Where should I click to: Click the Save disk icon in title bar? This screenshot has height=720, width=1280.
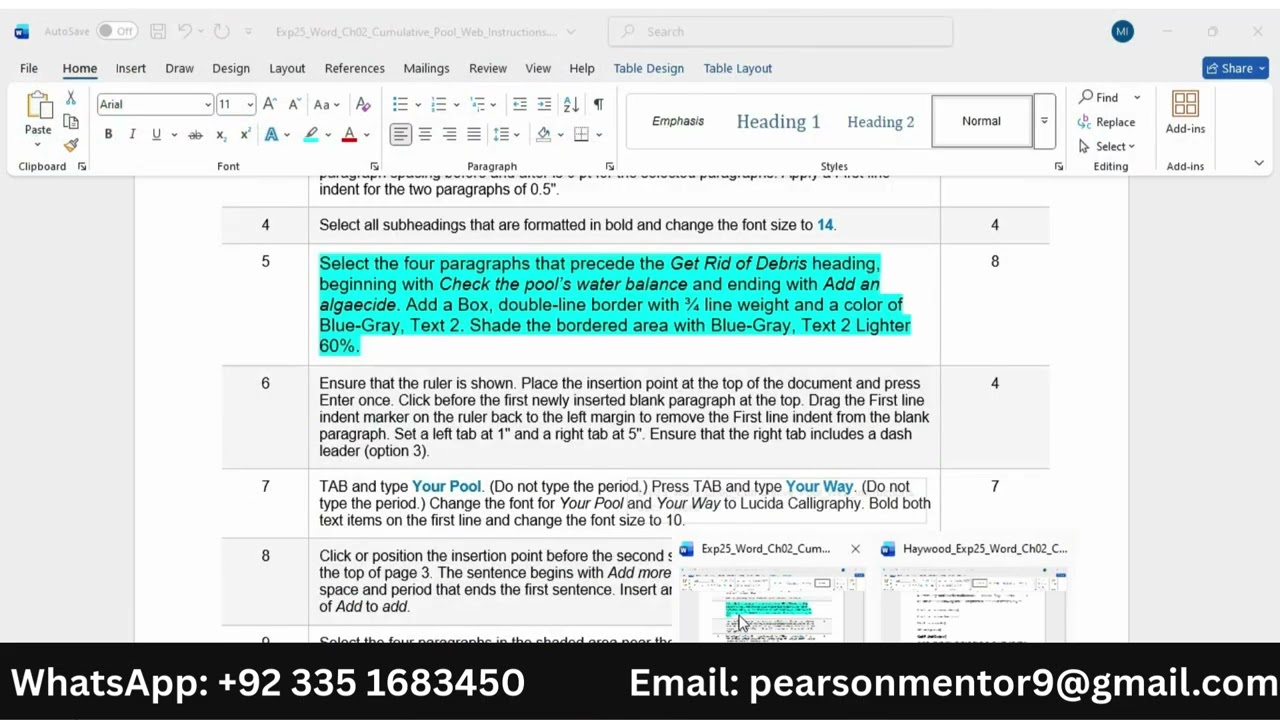coord(158,32)
